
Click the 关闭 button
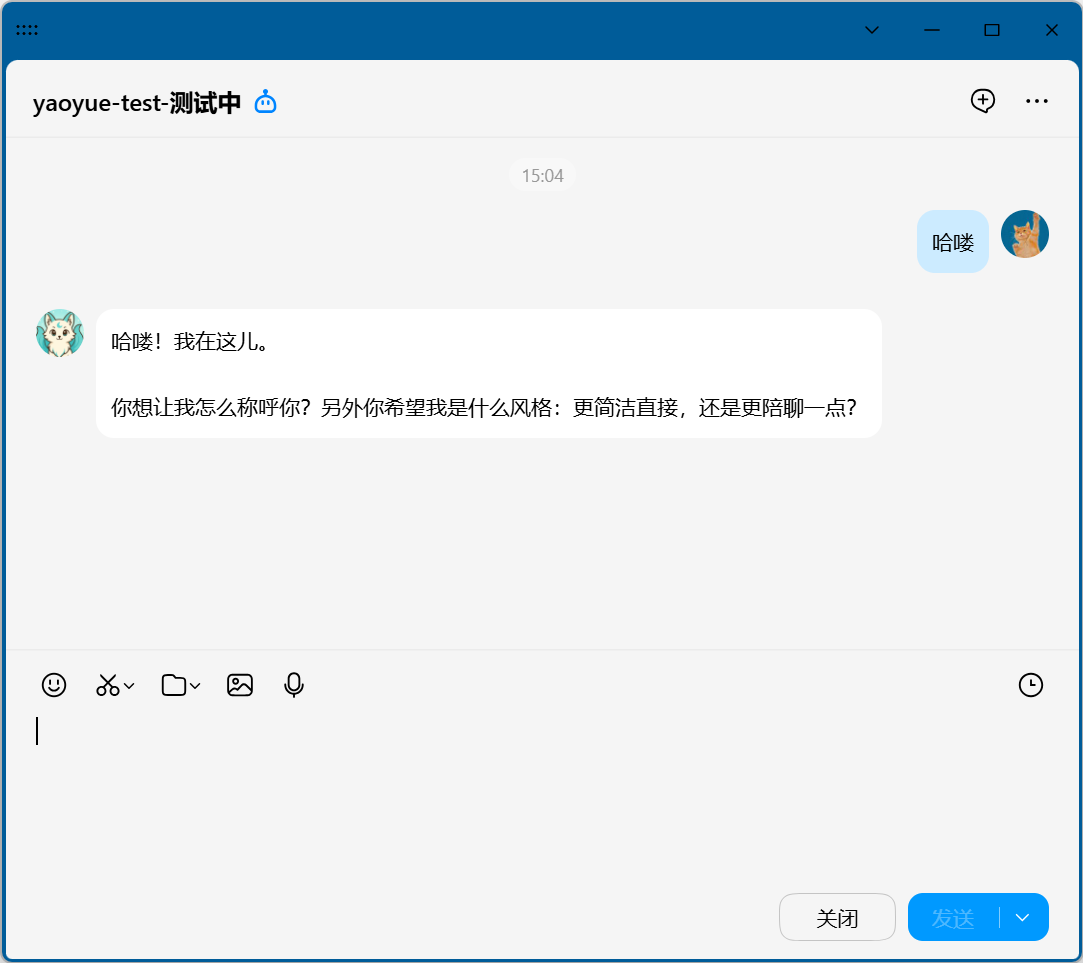tap(837, 918)
